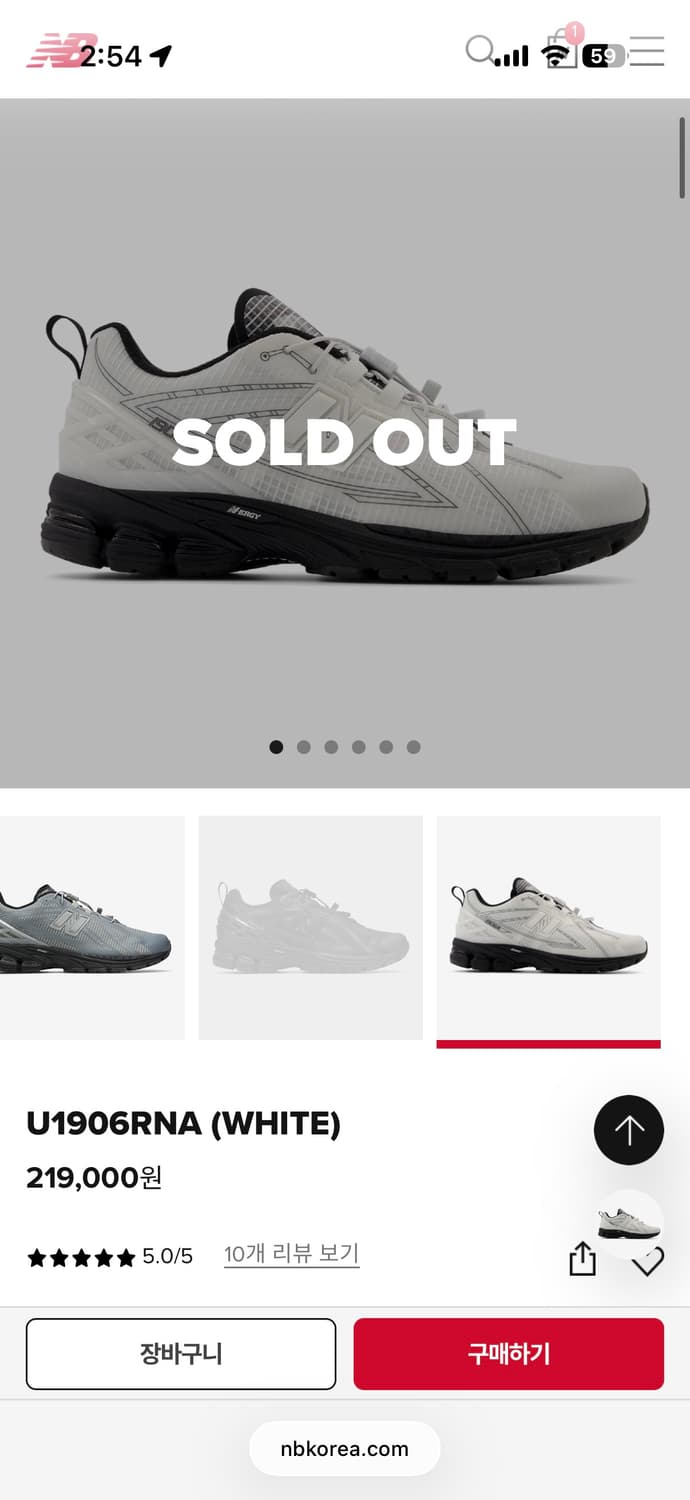Open the floating recently viewed shoe thumbnail
Image resolution: width=690 pixels, height=1500 pixels.
(x=629, y=1223)
